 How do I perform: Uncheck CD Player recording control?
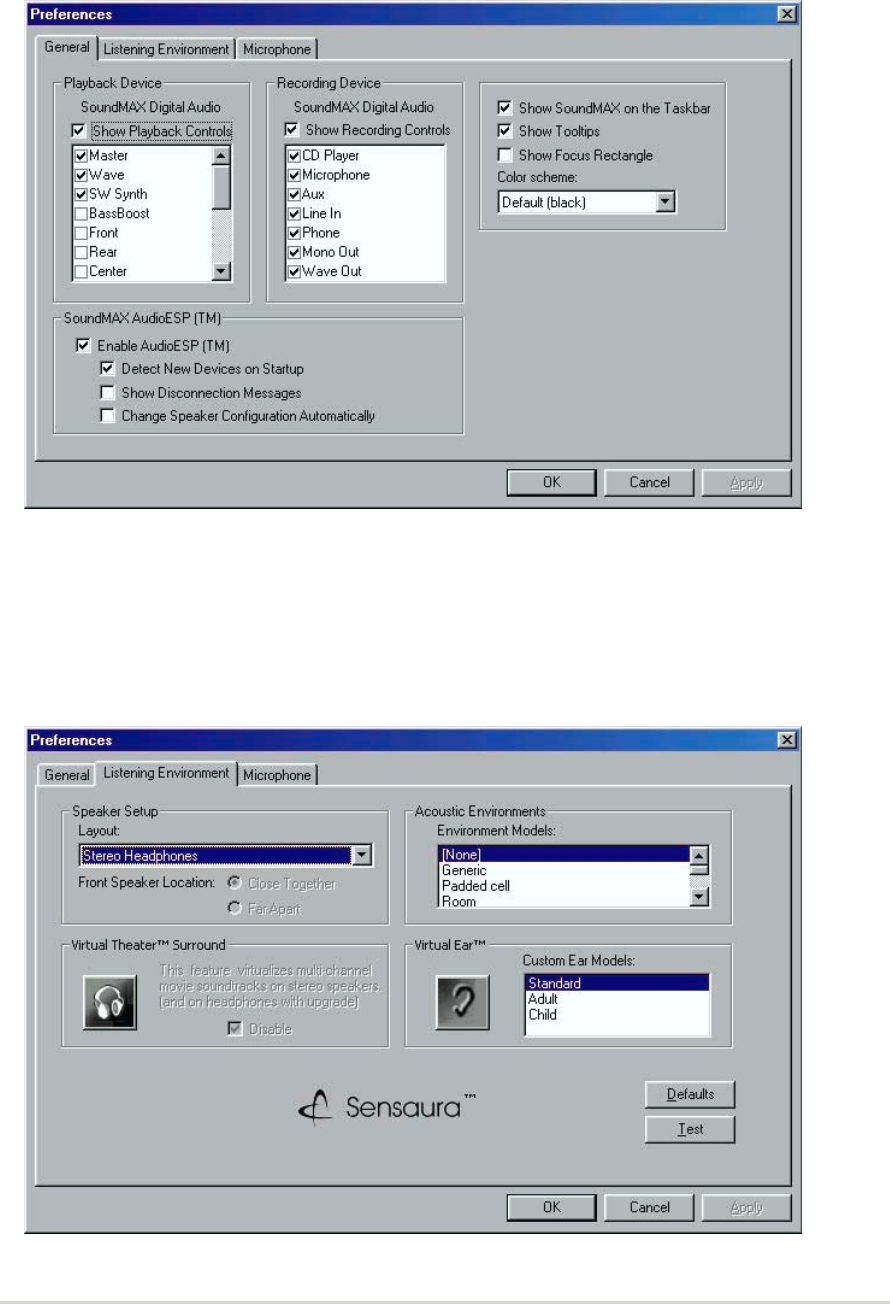pyautogui.click(x=293, y=156)
